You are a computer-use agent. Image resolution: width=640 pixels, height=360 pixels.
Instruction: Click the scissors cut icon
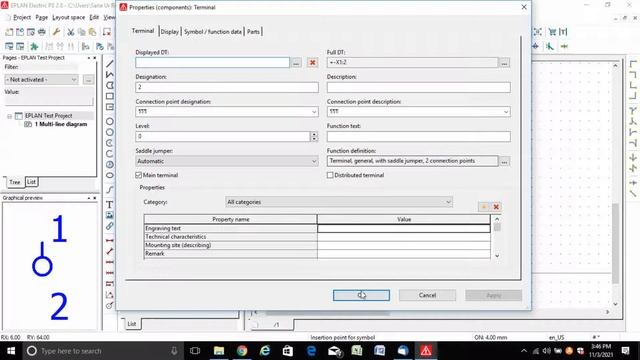(71, 32)
